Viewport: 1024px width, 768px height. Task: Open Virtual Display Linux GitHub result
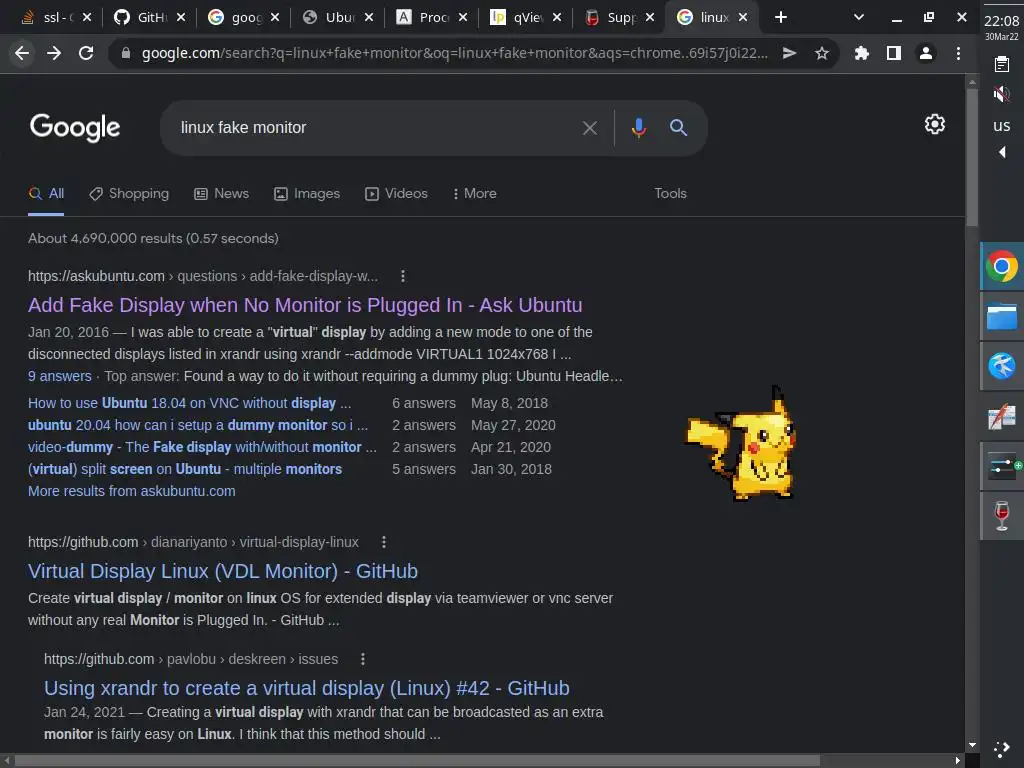point(223,571)
